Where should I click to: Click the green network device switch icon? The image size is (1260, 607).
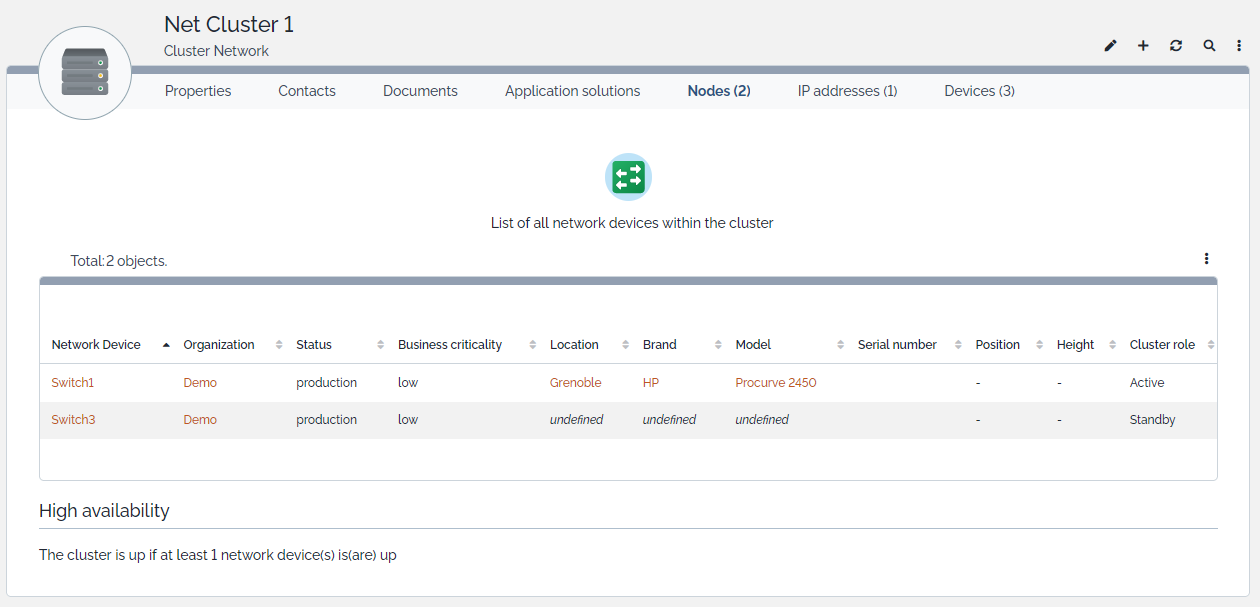[x=628, y=178]
